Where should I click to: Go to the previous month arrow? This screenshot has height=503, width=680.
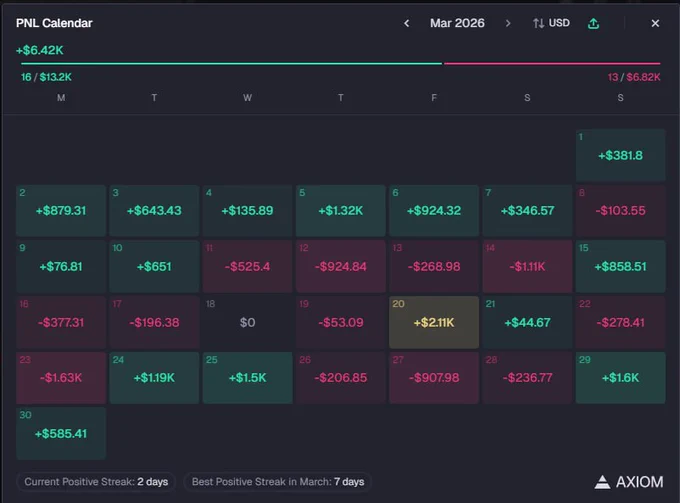tap(406, 23)
